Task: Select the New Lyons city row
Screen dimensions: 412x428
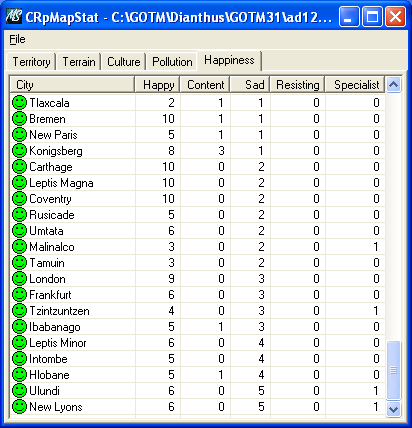Action: (198, 407)
